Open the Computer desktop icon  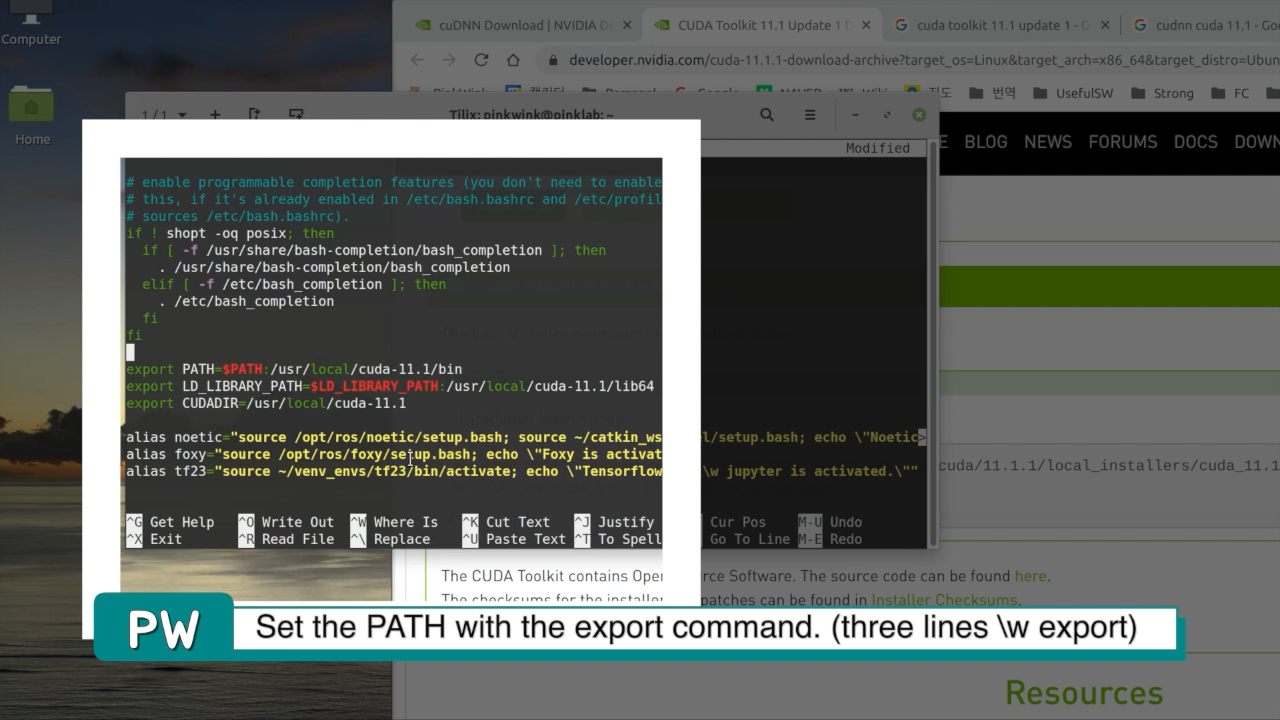pos(31,22)
